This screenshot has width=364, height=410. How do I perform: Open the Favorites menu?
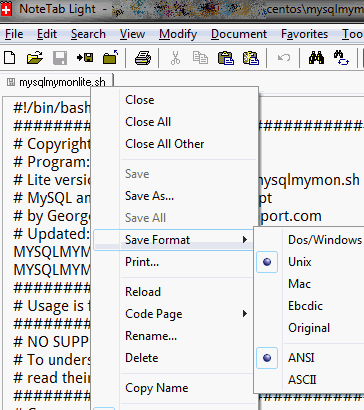point(304,34)
